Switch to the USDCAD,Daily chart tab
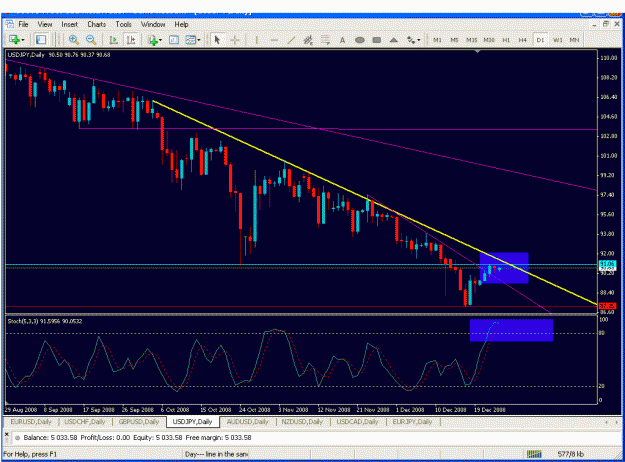625x462 pixels. pyautogui.click(x=357, y=421)
